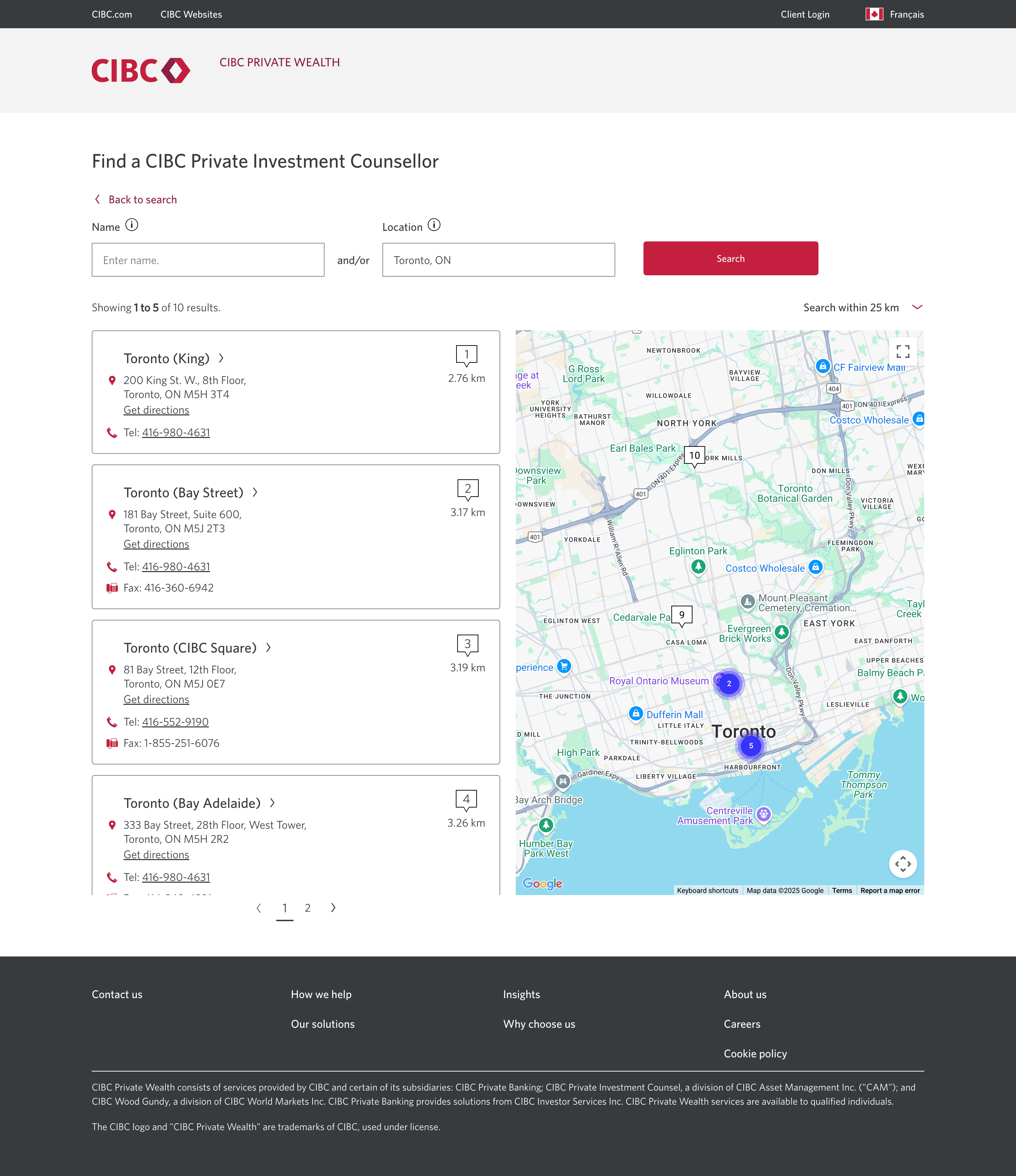
Task: Click Report a map error
Action: point(890,890)
